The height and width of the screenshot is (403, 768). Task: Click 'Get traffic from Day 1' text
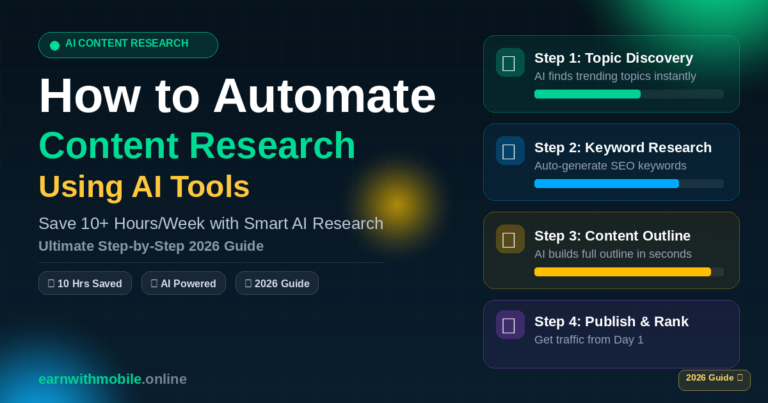[x=589, y=340]
